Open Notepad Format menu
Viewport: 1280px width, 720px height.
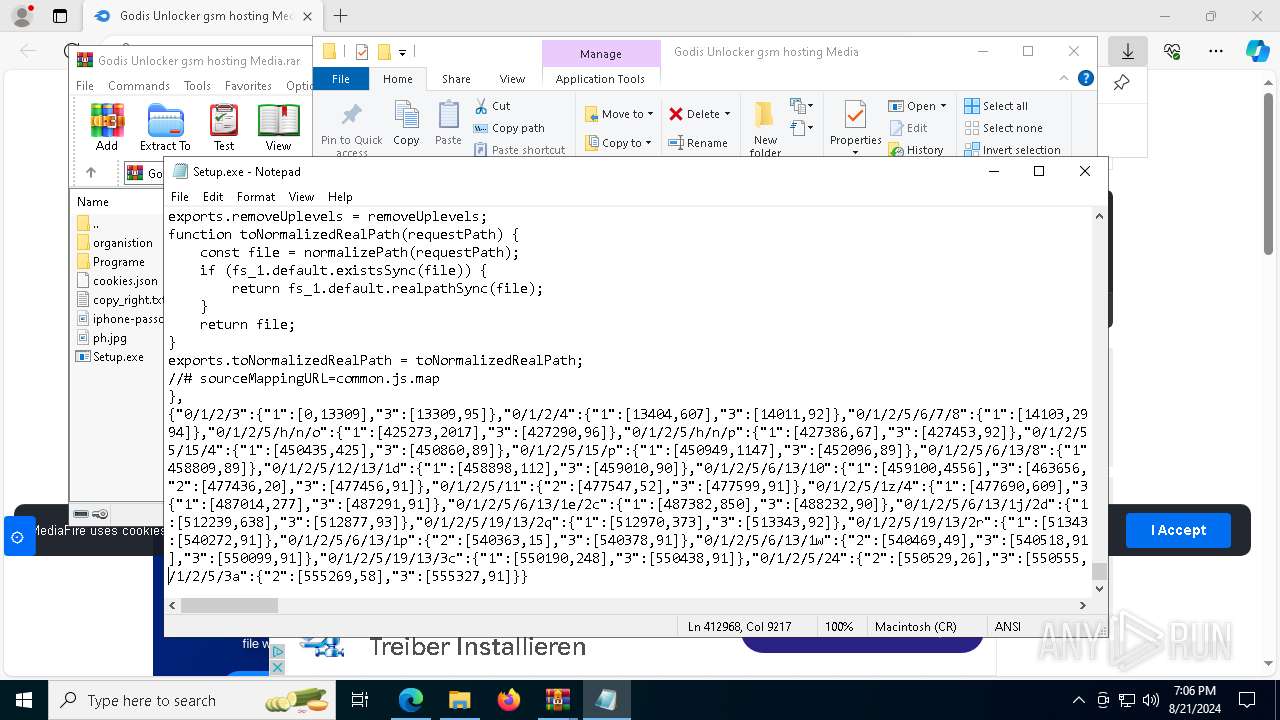click(x=256, y=197)
